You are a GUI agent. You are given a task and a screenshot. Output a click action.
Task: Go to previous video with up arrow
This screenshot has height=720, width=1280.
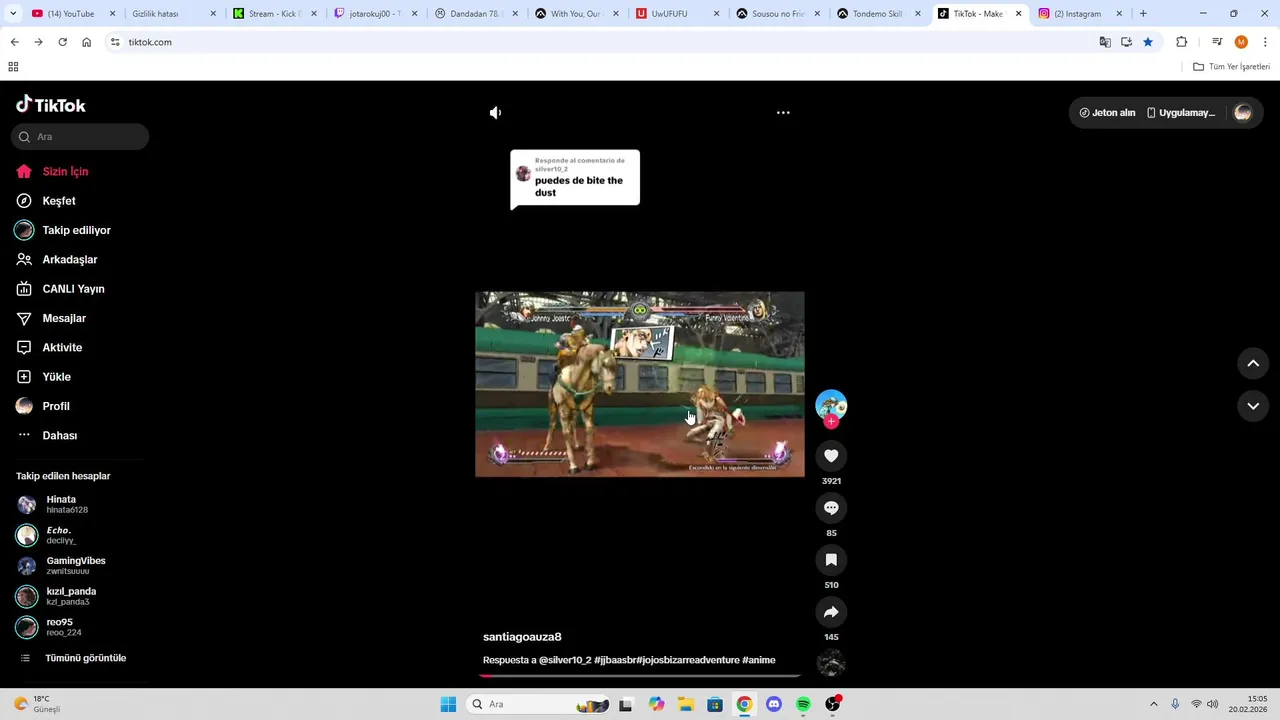click(1253, 363)
